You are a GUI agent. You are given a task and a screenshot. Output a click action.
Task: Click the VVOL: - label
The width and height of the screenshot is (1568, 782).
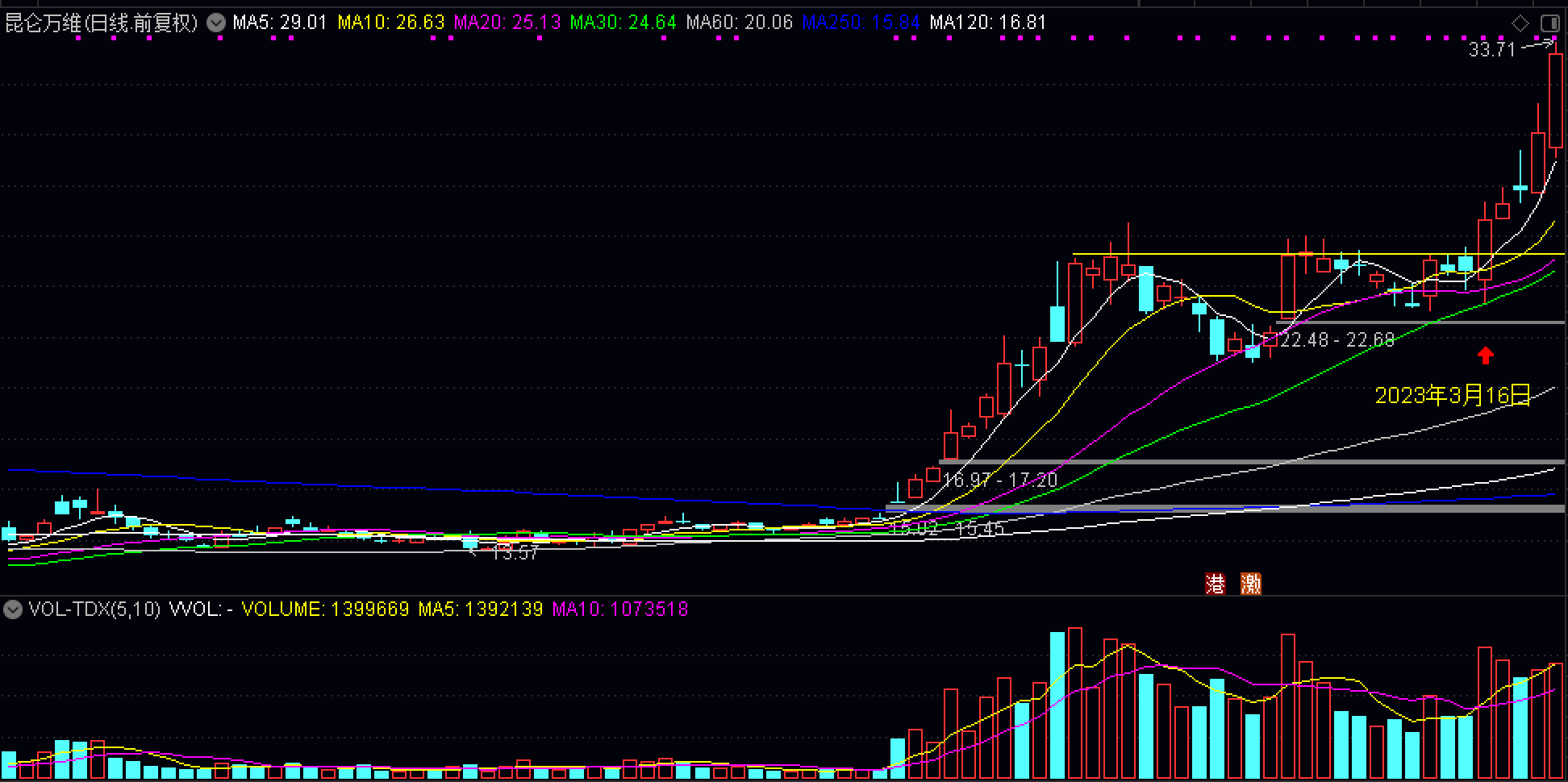(201, 609)
